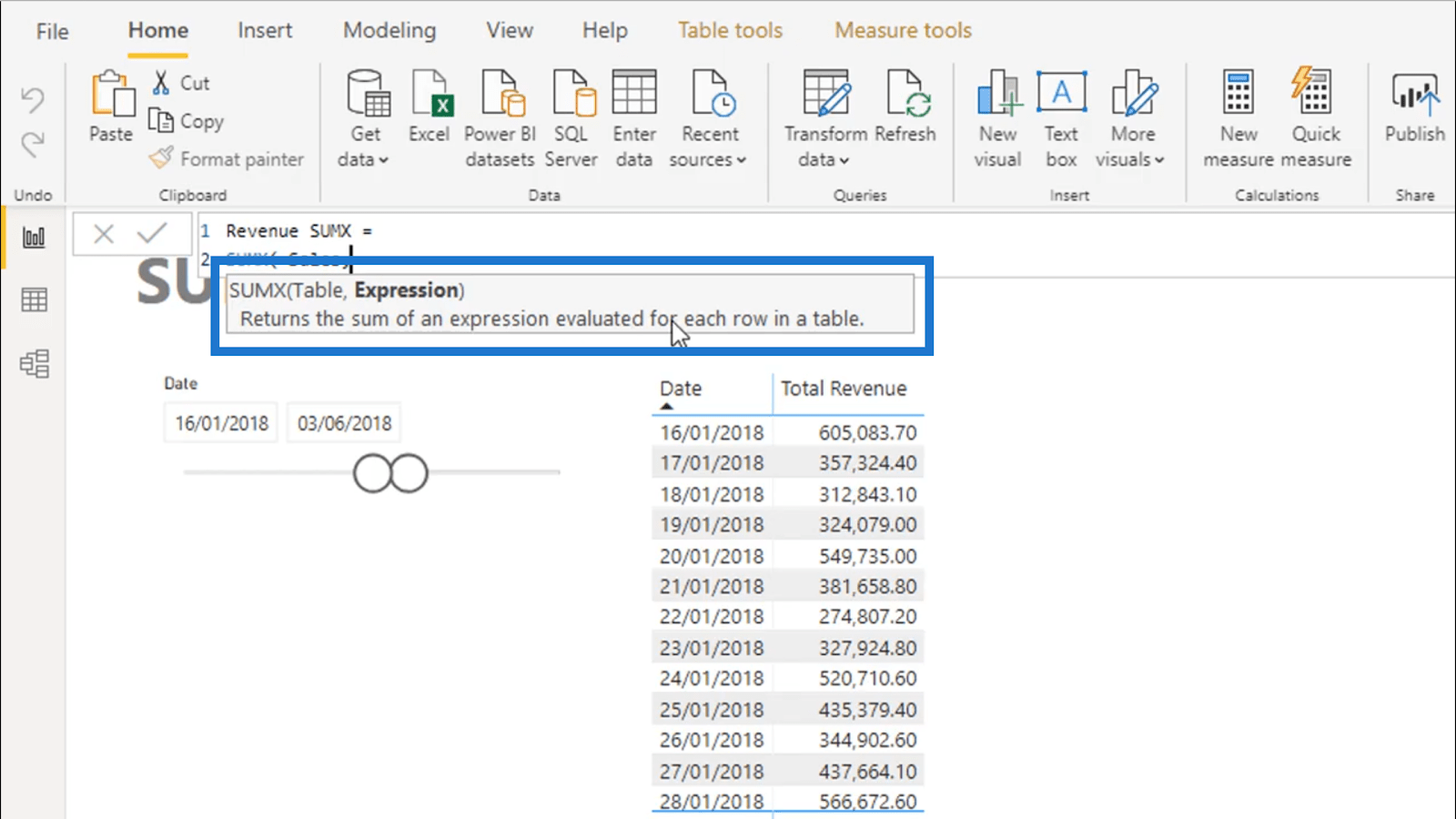The height and width of the screenshot is (819, 1456).
Task: Select the 549,735.00 revenue value
Action: (867, 556)
